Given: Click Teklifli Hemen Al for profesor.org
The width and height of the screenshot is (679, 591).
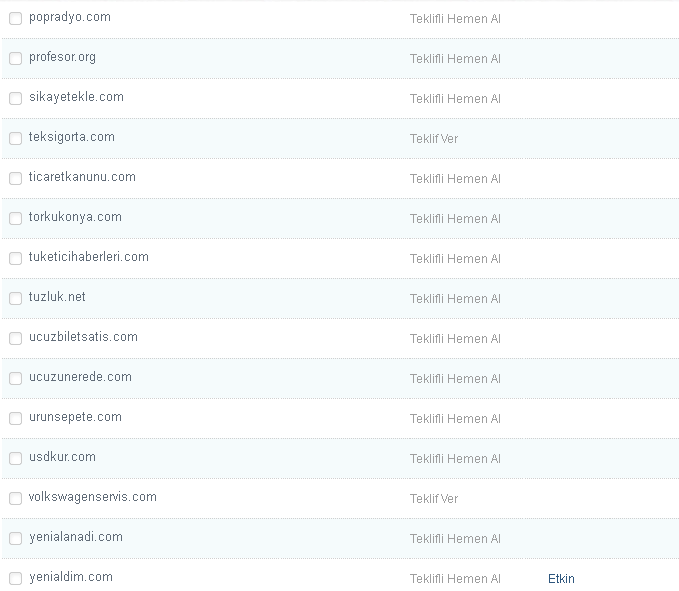Looking at the screenshot, I should tap(455, 59).
